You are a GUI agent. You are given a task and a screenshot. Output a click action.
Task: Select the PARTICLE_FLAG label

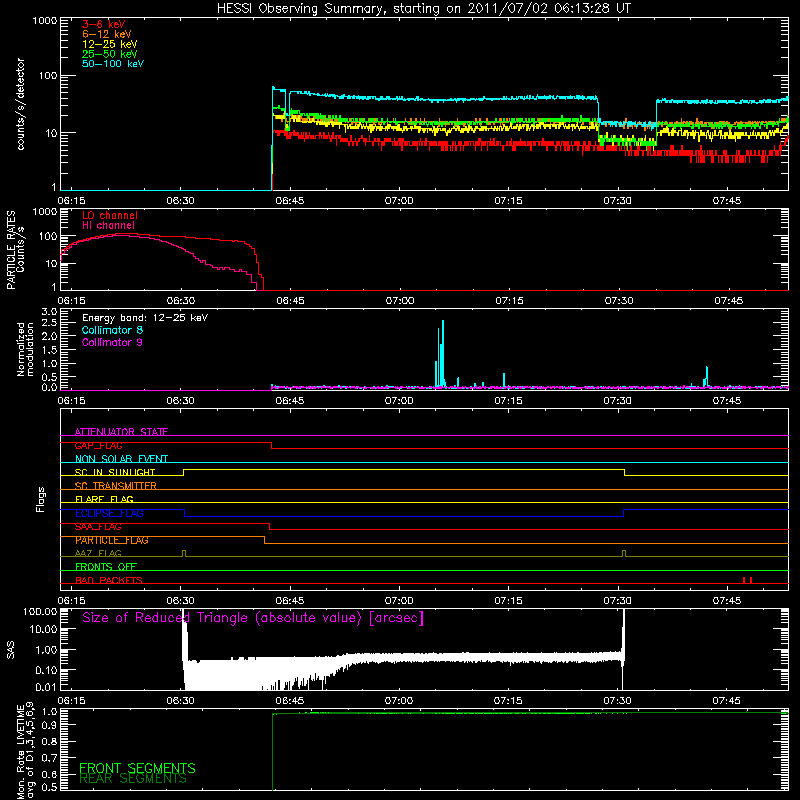tap(112, 540)
